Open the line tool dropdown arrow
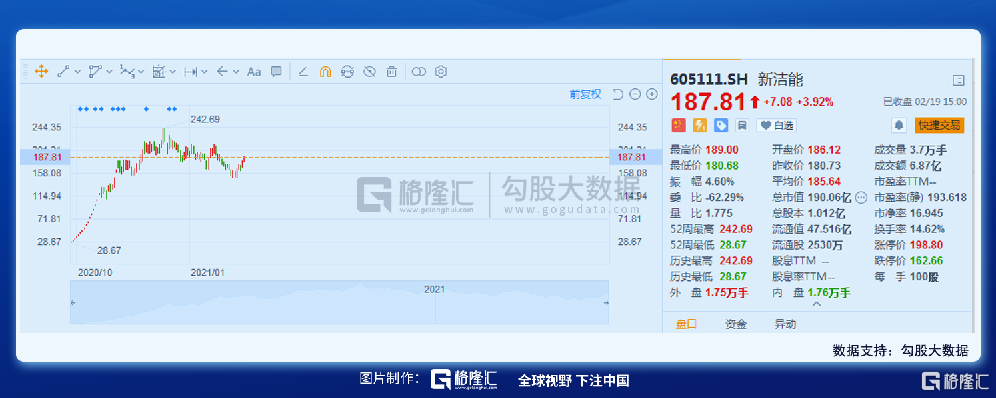 coord(77,72)
